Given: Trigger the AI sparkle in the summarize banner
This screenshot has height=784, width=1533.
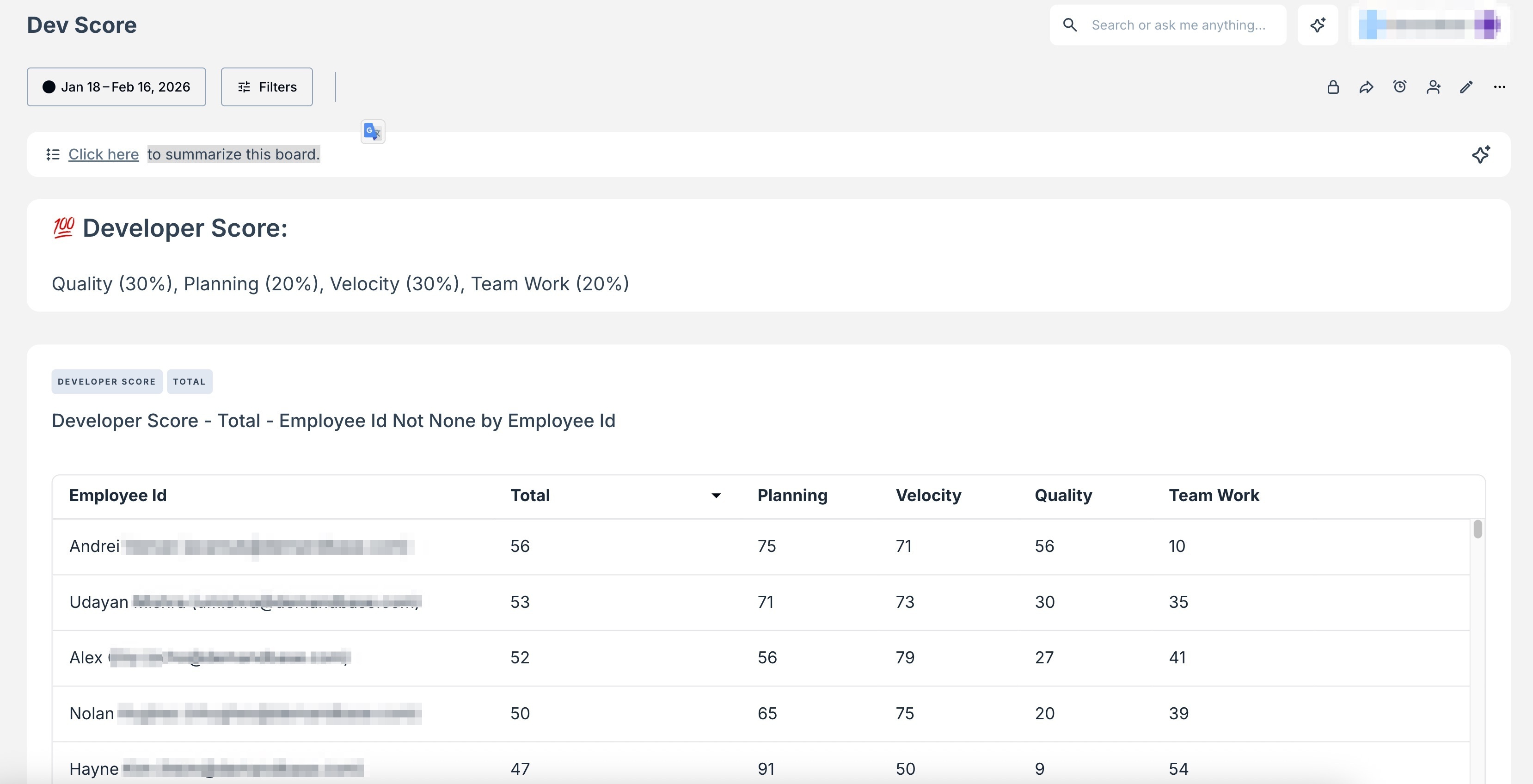Looking at the screenshot, I should (x=1481, y=154).
